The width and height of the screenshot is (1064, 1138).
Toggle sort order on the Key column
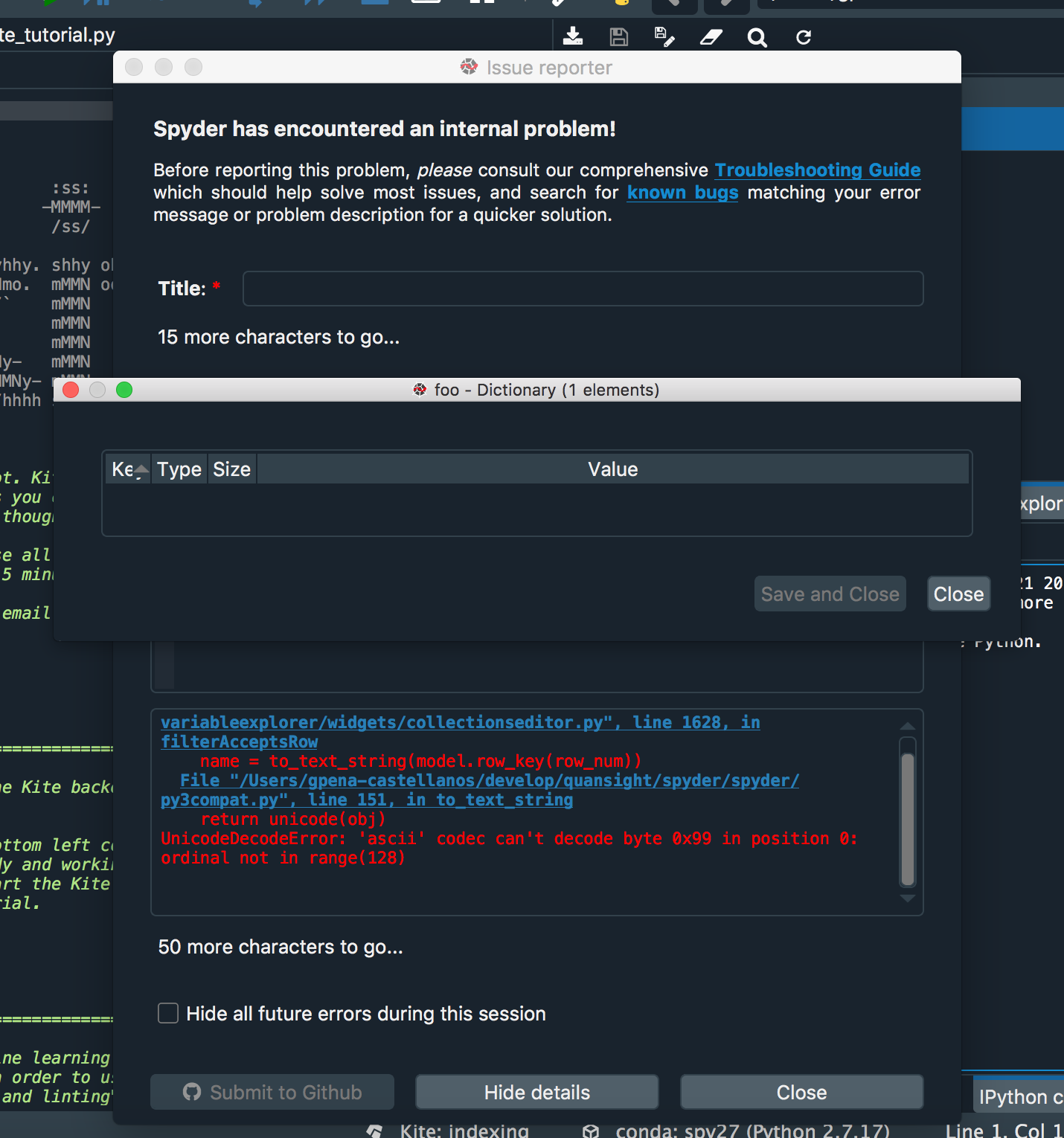128,469
